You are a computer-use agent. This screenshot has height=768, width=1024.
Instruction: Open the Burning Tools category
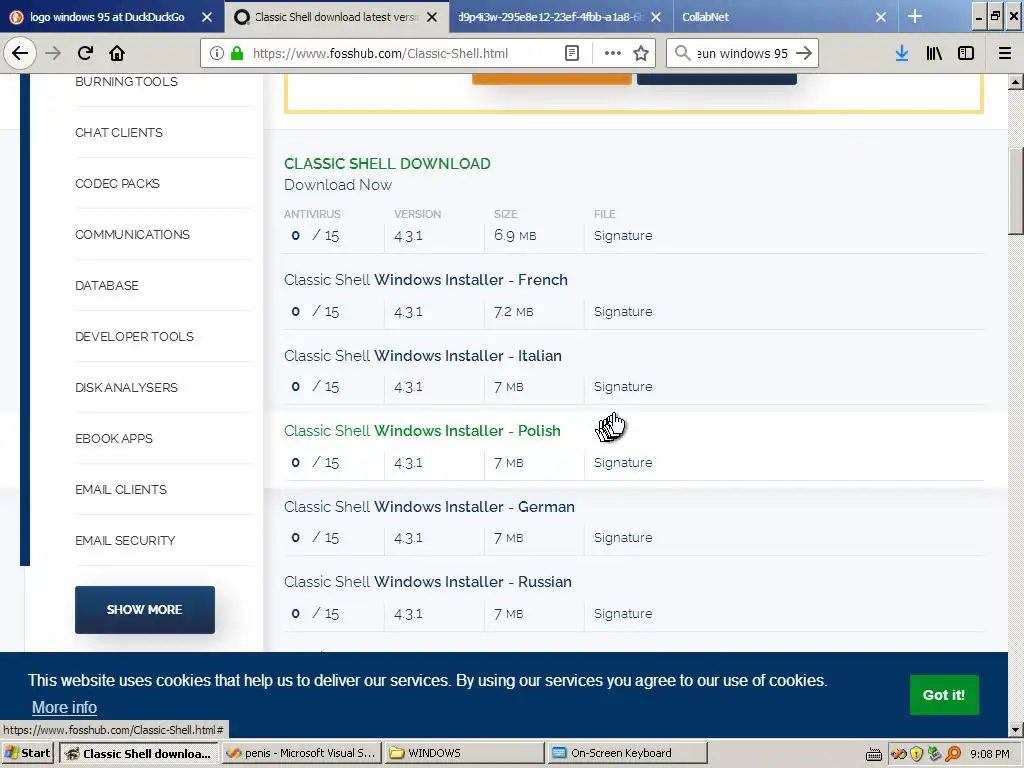coord(126,82)
